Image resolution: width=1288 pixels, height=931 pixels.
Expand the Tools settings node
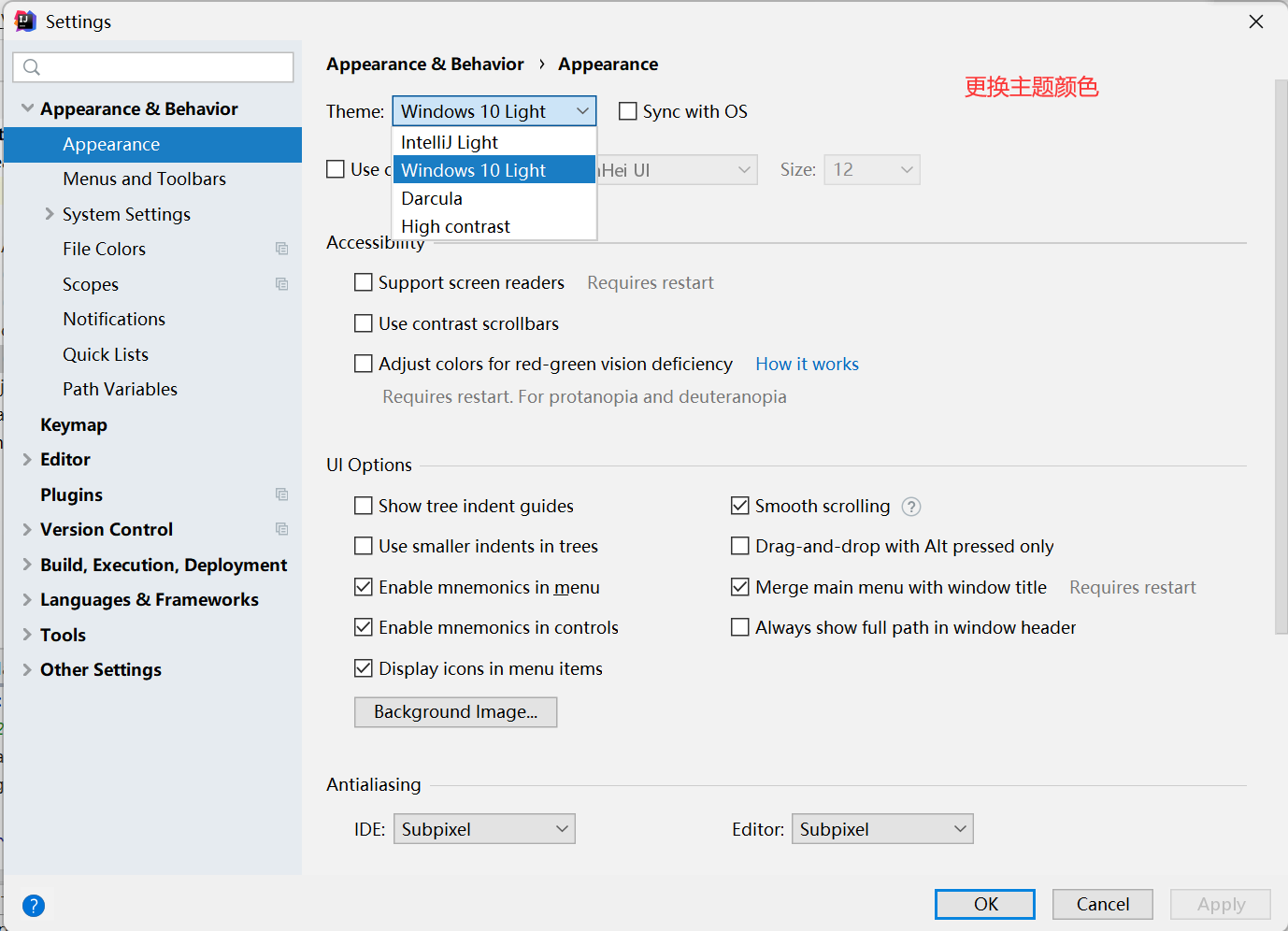(x=27, y=635)
